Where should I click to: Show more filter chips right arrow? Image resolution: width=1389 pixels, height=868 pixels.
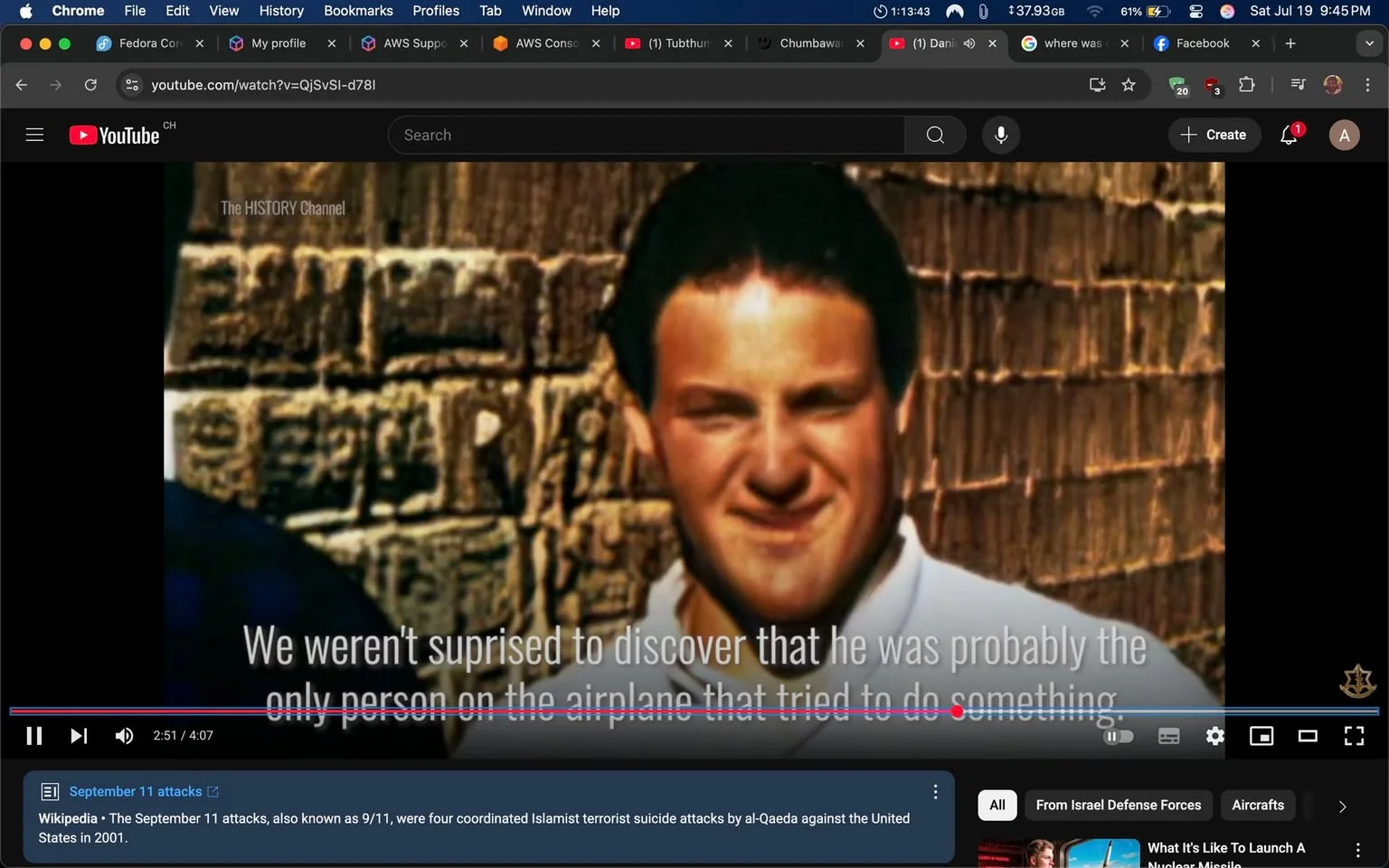tap(1342, 806)
